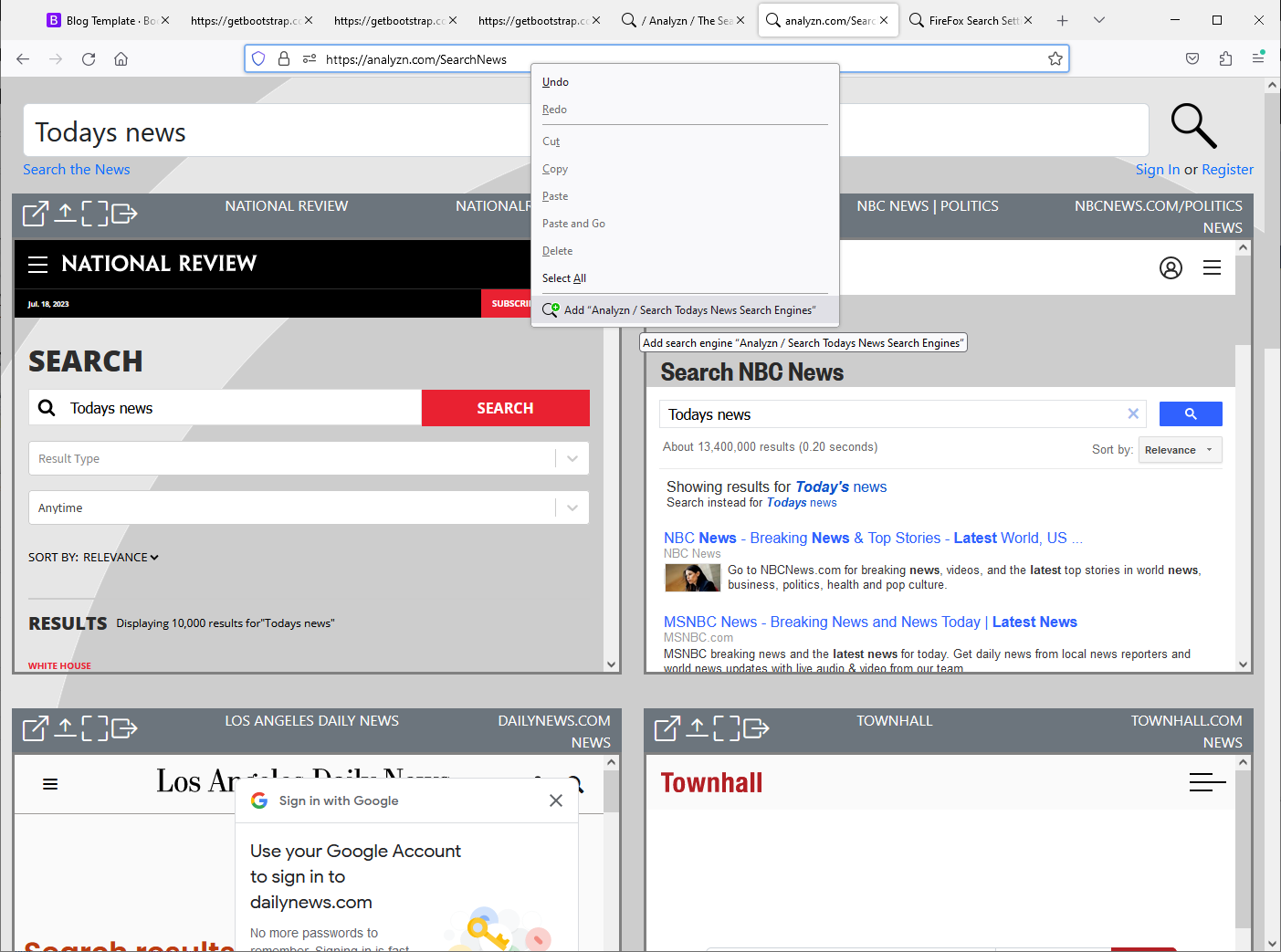1281x952 pixels.
Task: Choose Select All in the context menu
Action: tap(685, 278)
